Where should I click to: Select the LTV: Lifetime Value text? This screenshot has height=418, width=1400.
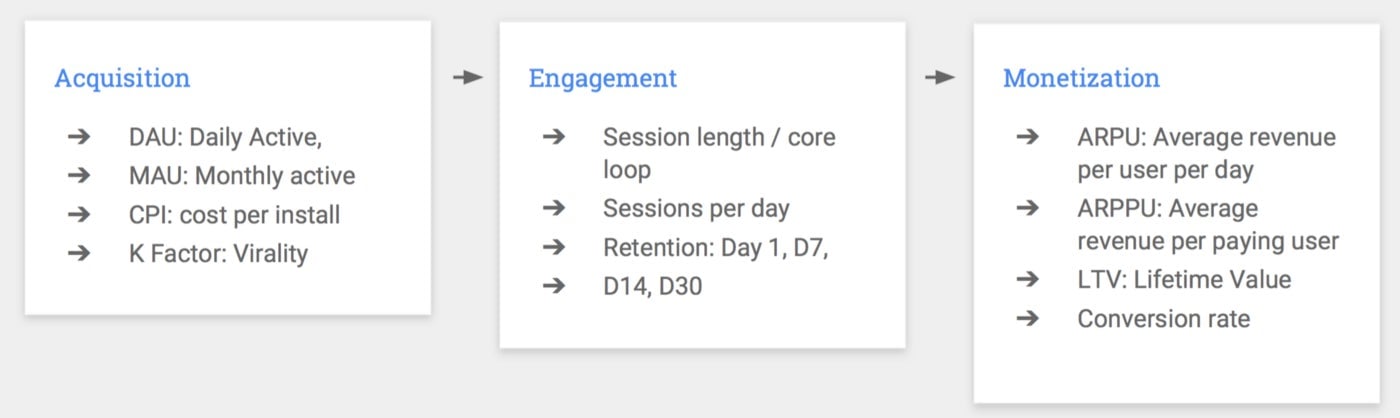(x=1184, y=280)
